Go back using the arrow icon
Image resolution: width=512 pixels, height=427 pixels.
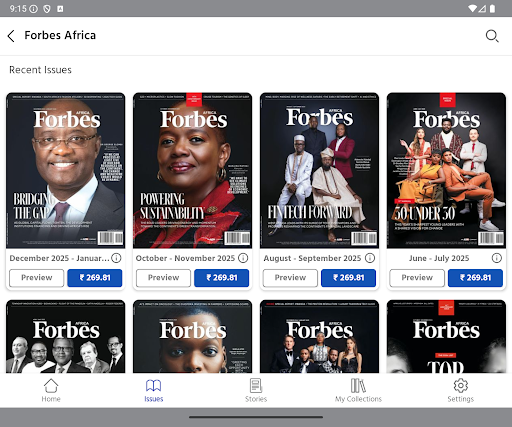[x=11, y=36]
